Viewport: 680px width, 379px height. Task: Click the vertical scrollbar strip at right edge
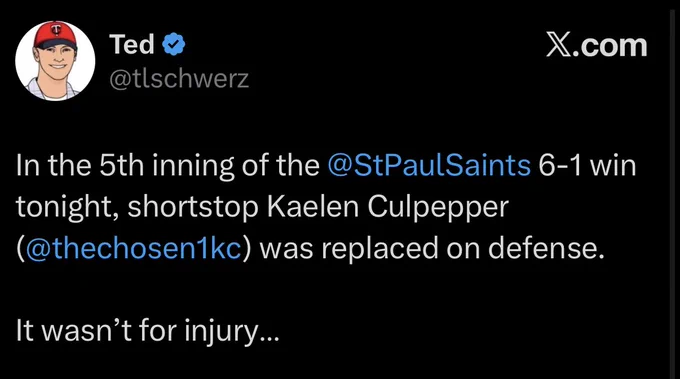674,190
